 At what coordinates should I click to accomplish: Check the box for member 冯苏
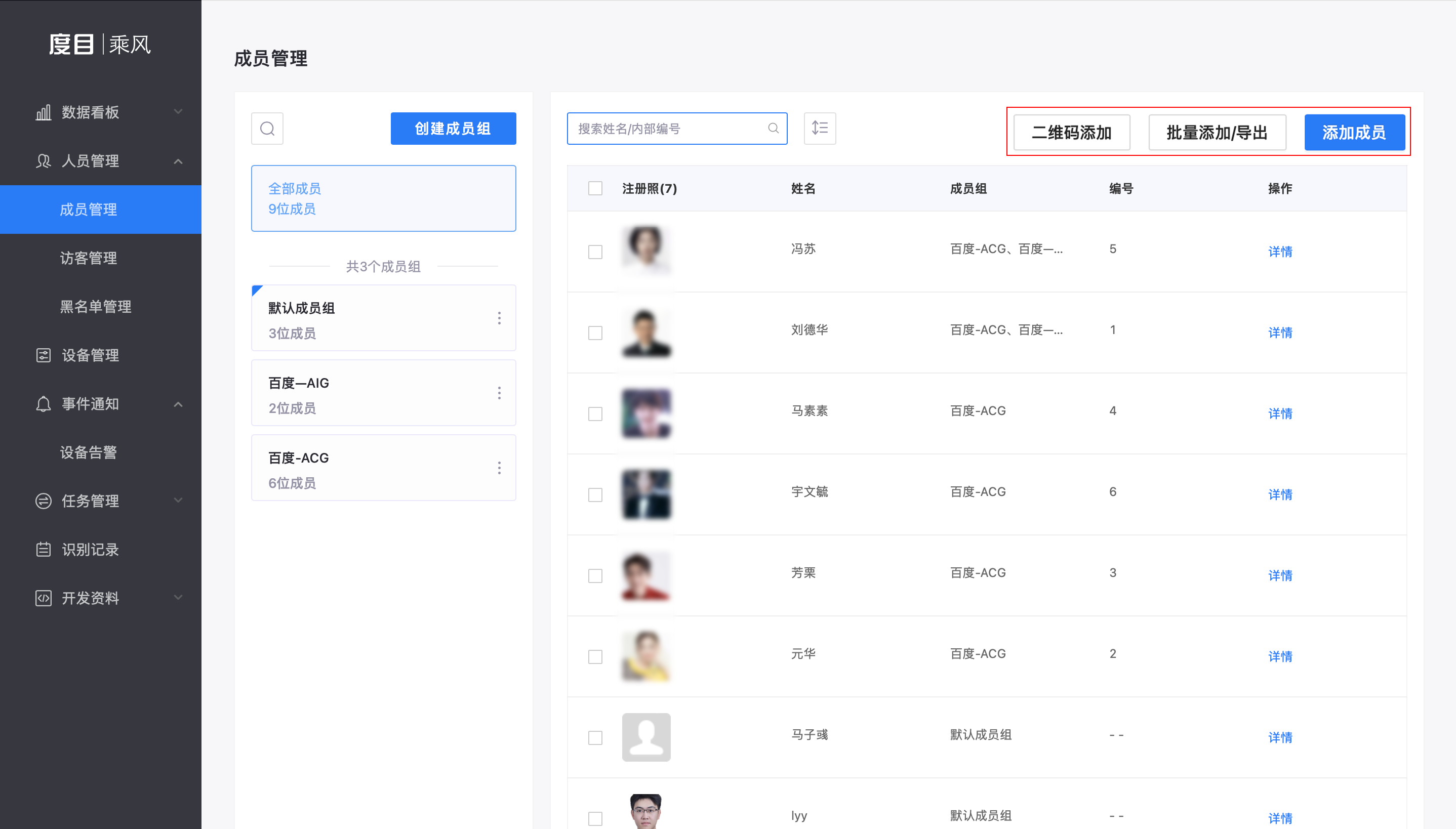595,252
